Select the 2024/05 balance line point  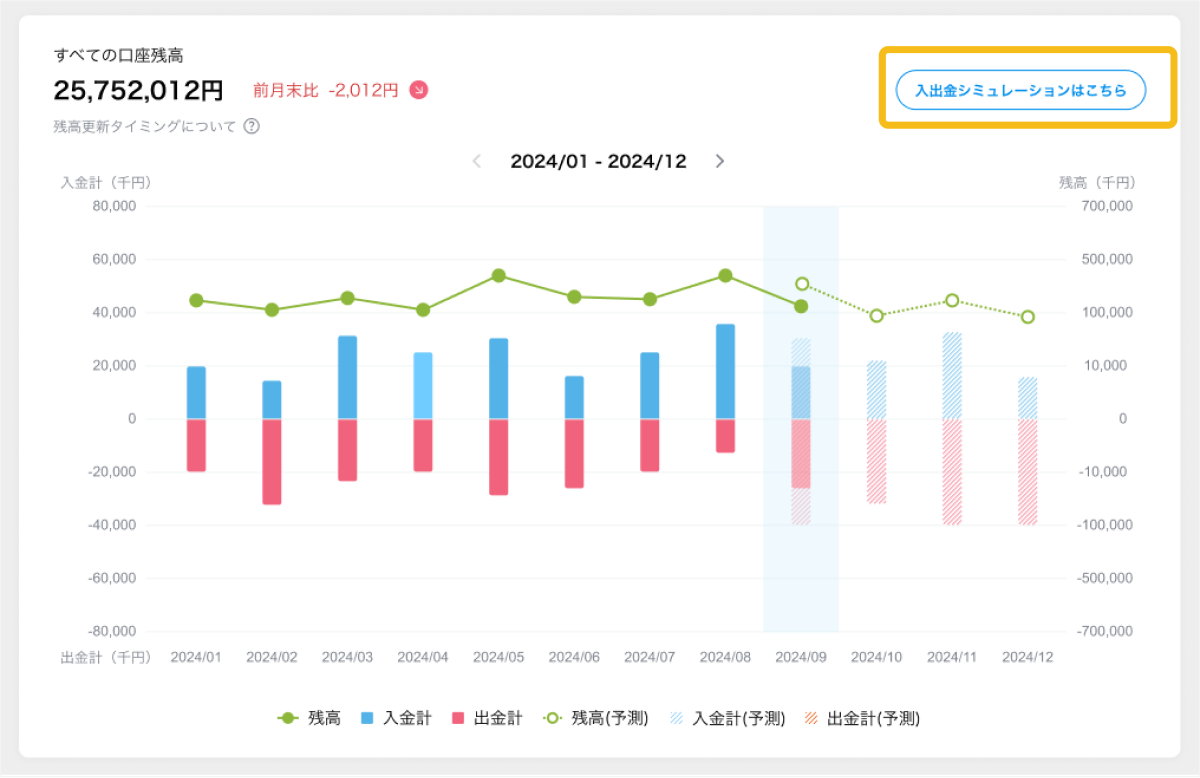coord(498,276)
